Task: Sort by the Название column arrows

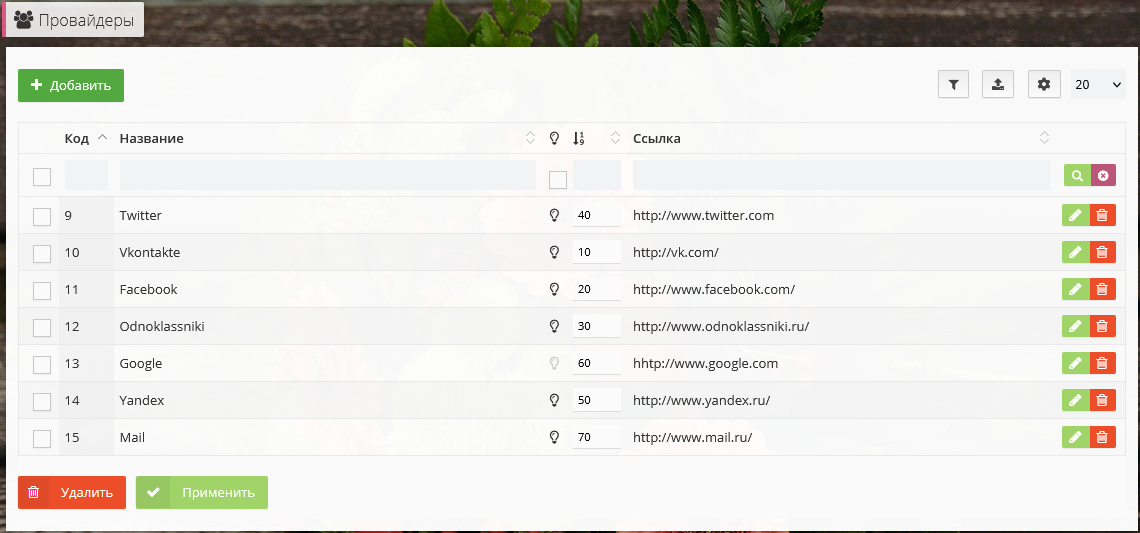Action: pos(530,138)
